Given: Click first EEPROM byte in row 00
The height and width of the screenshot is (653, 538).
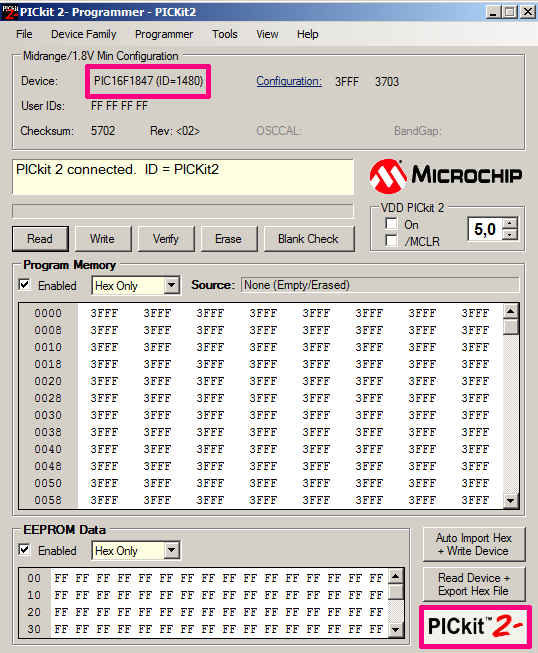Looking at the screenshot, I should 61,578.
